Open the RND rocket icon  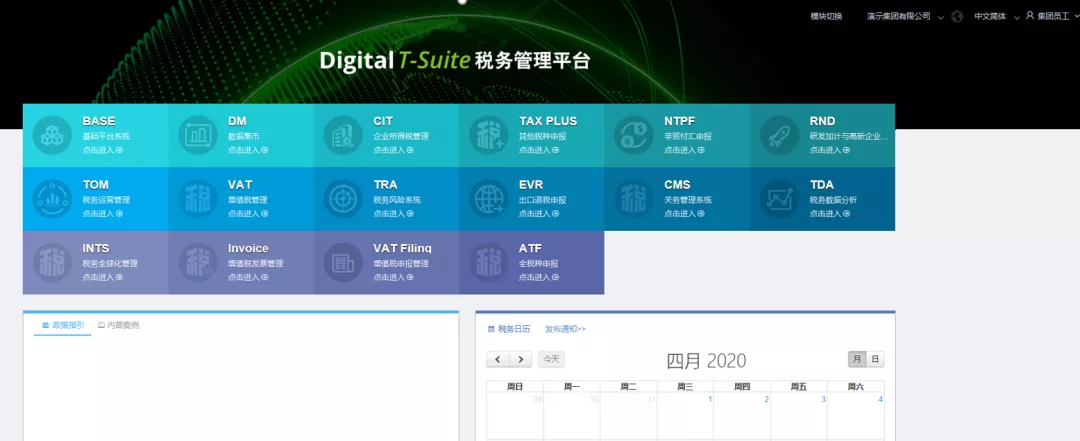click(780, 135)
